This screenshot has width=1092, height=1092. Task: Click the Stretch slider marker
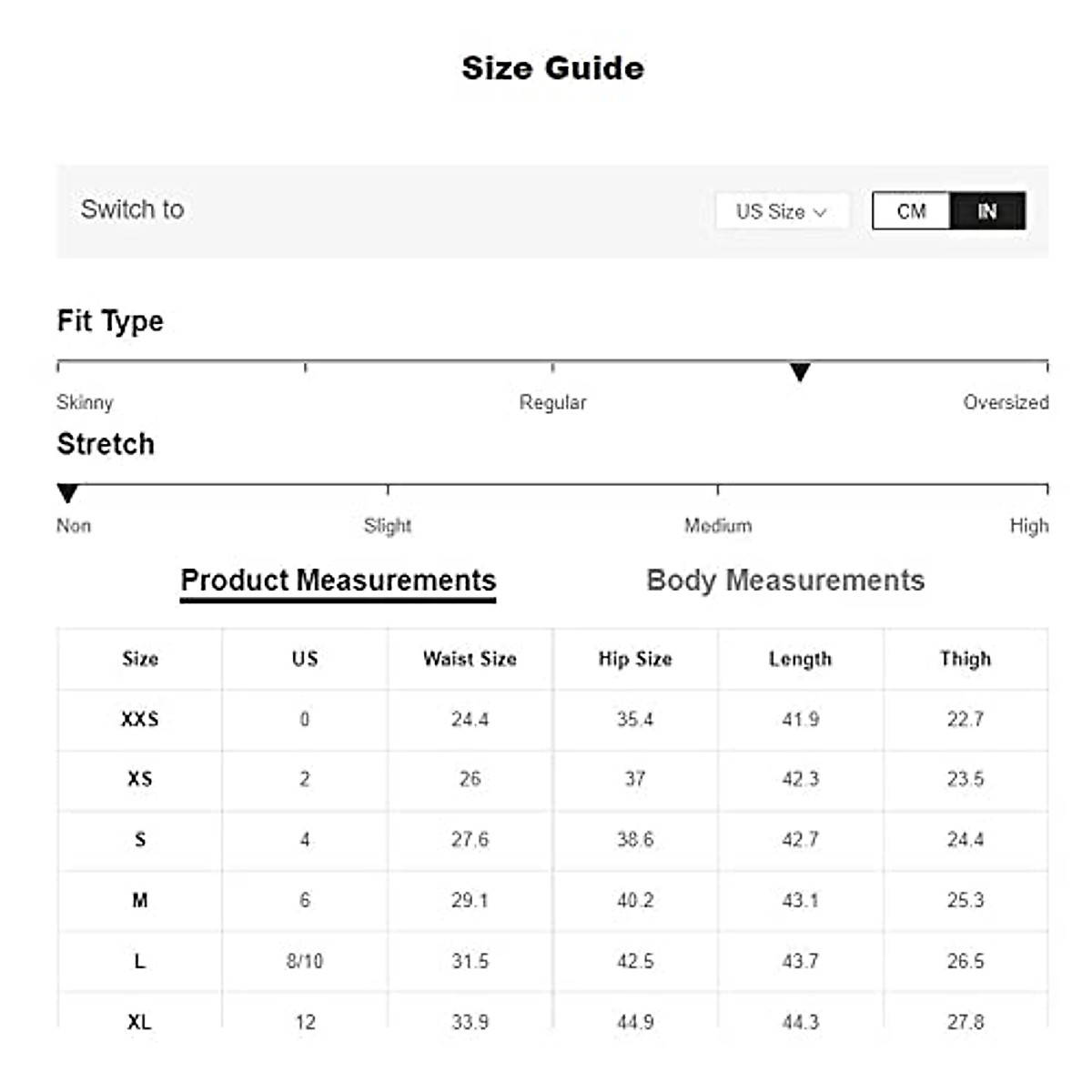click(x=67, y=494)
